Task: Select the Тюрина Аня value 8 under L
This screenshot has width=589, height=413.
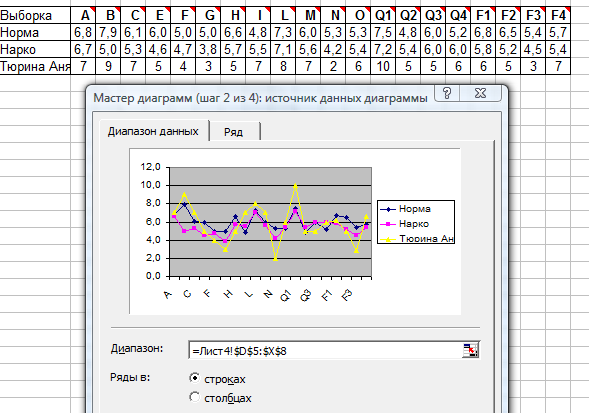Action: point(283,66)
